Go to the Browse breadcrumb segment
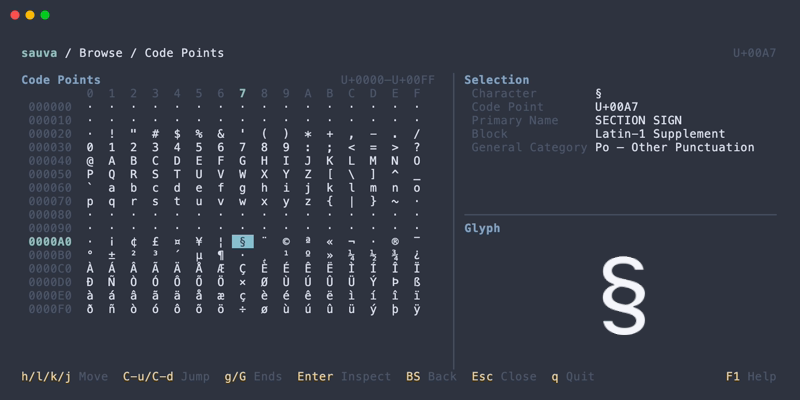This screenshot has width=800, height=400. coord(101,53)
